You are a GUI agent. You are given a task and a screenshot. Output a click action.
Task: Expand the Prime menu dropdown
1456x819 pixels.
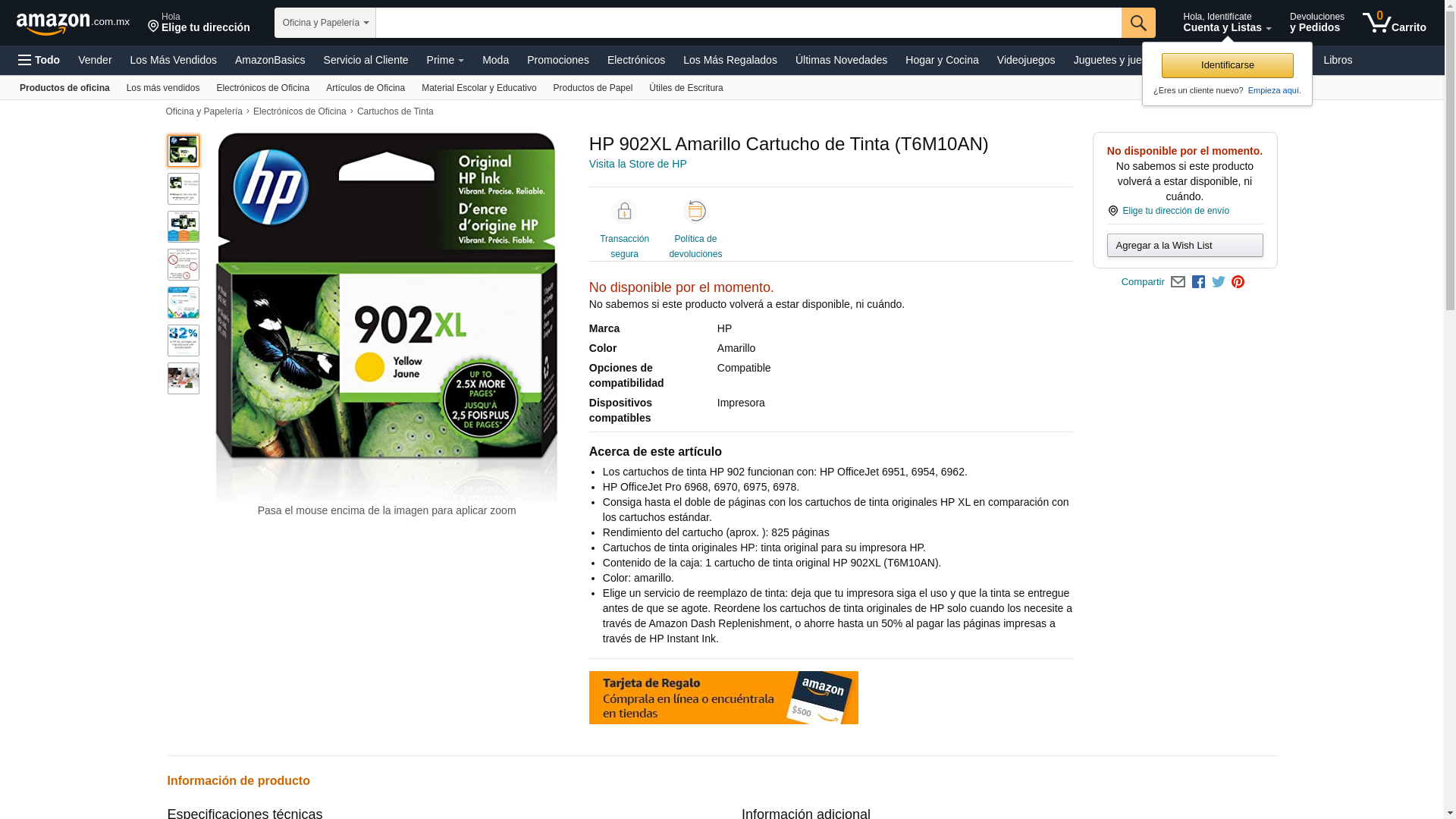pos(445,60)
